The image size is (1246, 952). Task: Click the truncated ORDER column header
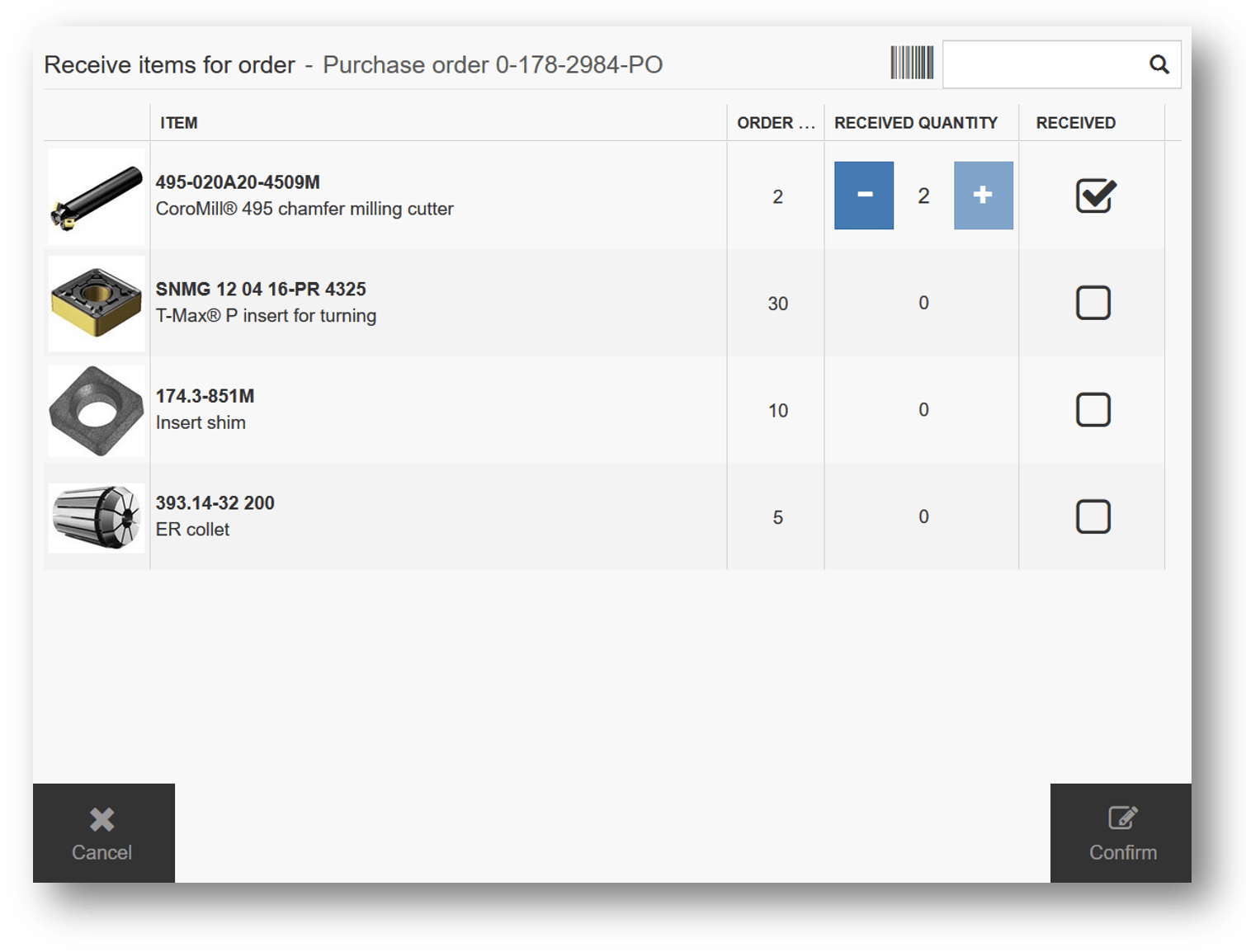(x=774, y=123)
